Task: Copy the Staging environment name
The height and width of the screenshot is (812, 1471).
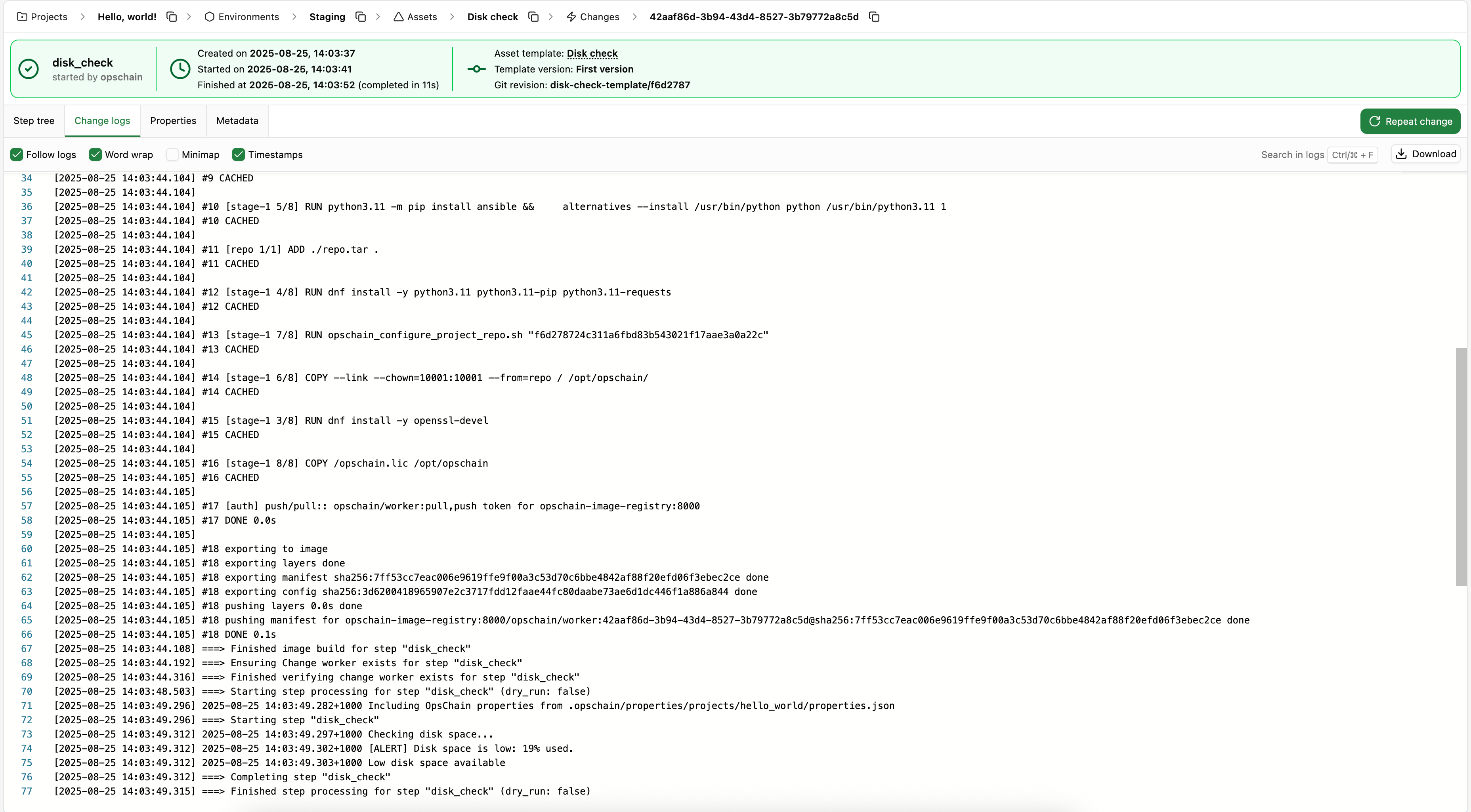Action: coord(360,17)
